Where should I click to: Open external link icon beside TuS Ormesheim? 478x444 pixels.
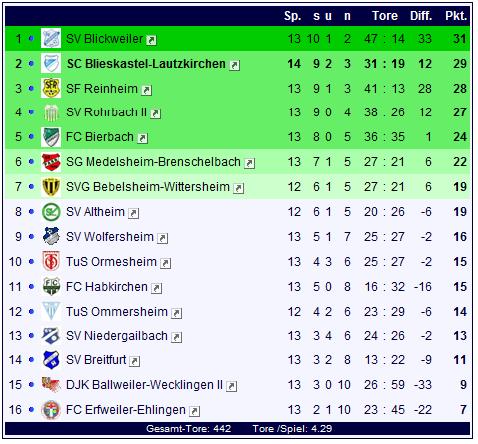click(166, 263)
